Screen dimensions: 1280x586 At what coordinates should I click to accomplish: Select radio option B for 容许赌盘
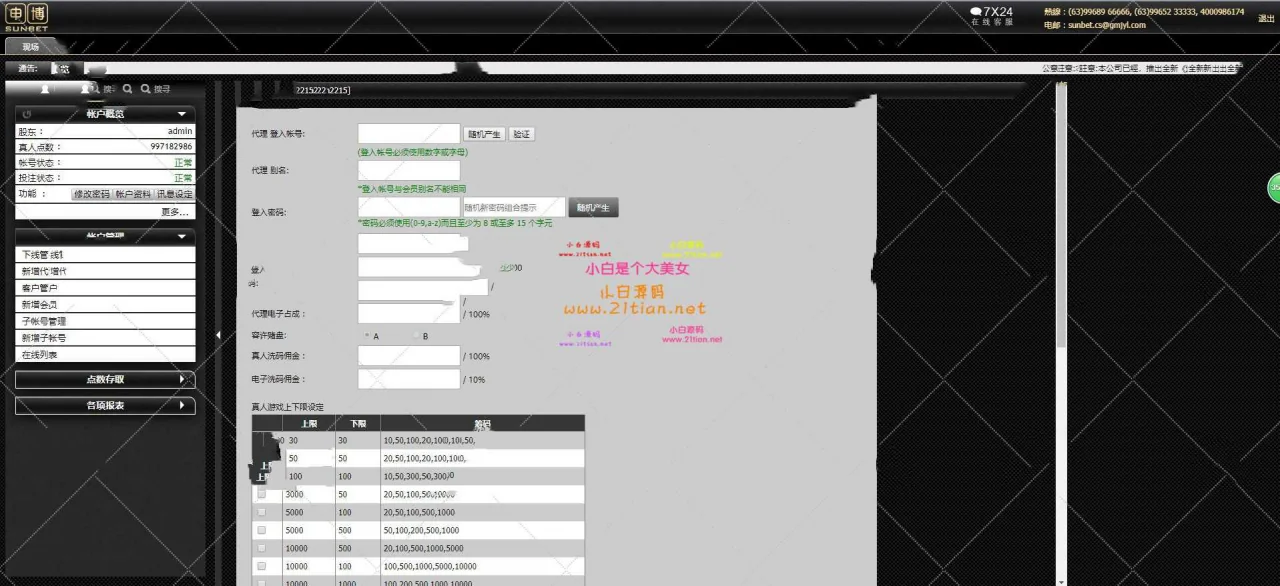coord(416,336)
